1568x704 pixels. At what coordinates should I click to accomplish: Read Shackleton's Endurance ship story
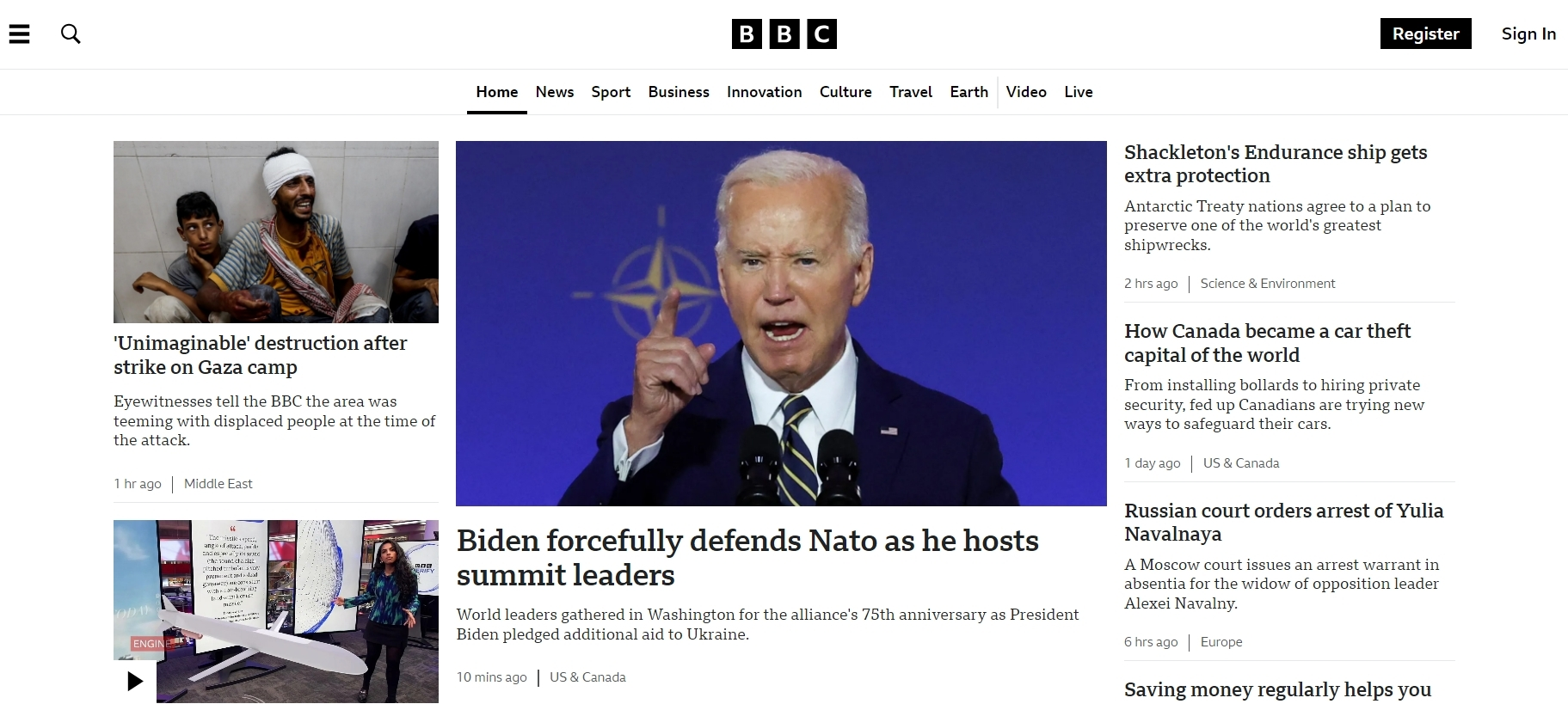coord(1276,163)
